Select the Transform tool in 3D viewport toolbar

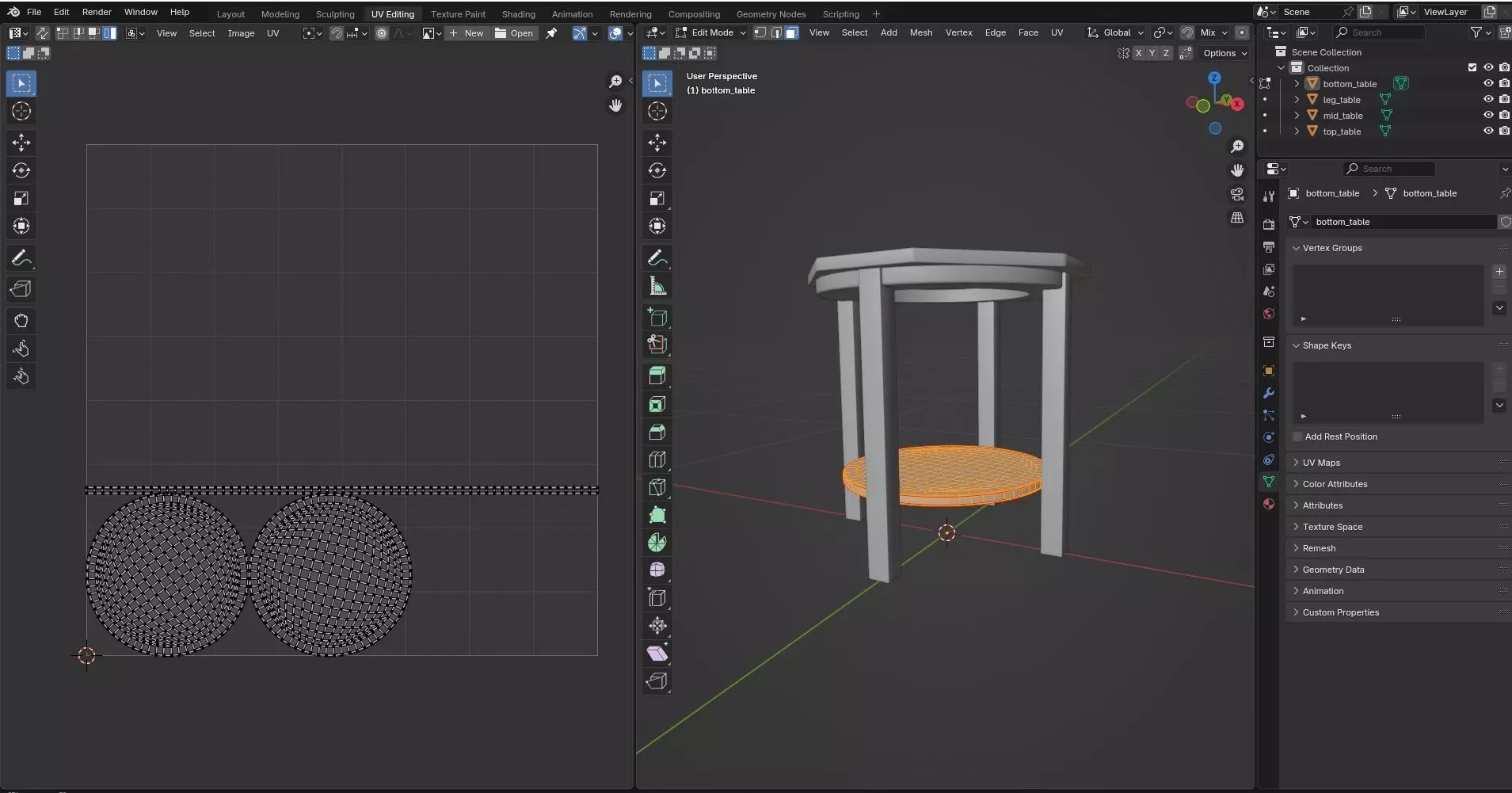tap(657, 226)
